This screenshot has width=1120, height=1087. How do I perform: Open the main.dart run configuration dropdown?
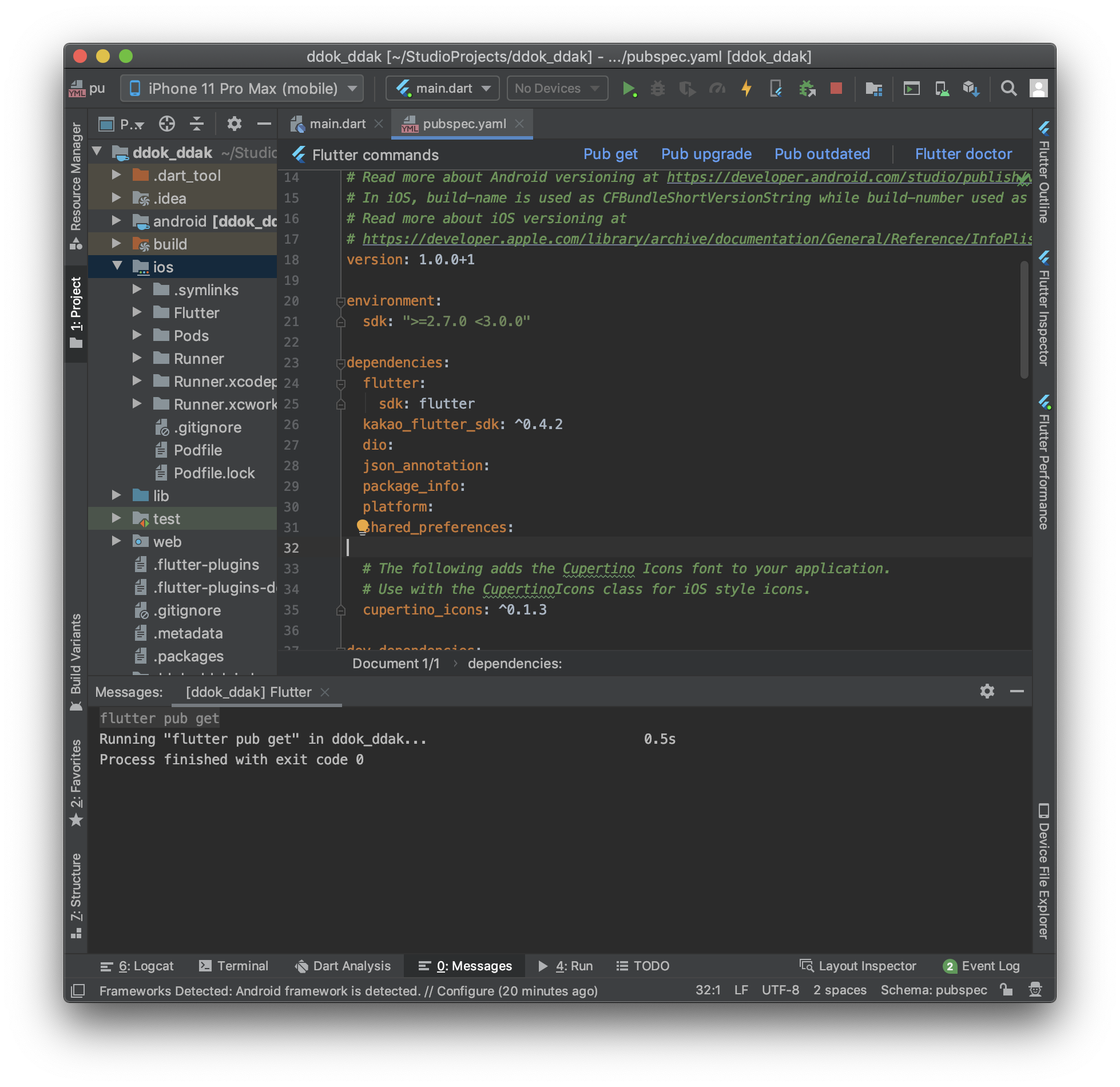[x=443, y=89]
